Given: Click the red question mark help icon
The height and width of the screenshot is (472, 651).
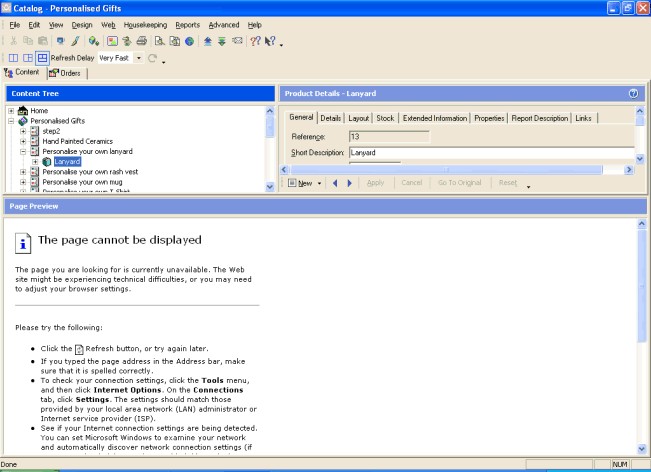Looking at the screenshot, I should tap(254, 41).
